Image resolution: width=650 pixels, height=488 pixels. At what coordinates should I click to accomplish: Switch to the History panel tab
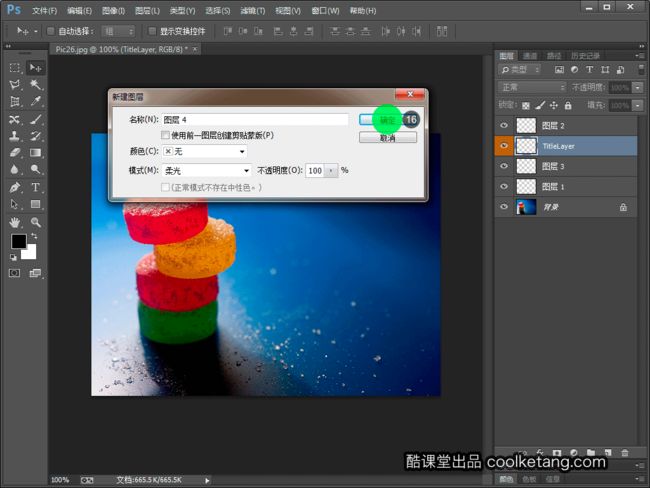[585, 56]
